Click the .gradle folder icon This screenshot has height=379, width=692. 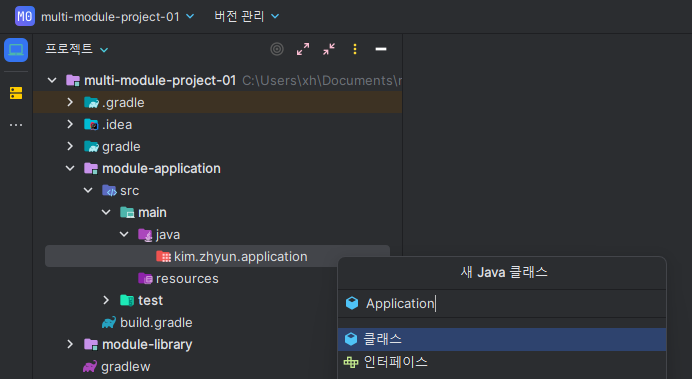click(91, 102)
